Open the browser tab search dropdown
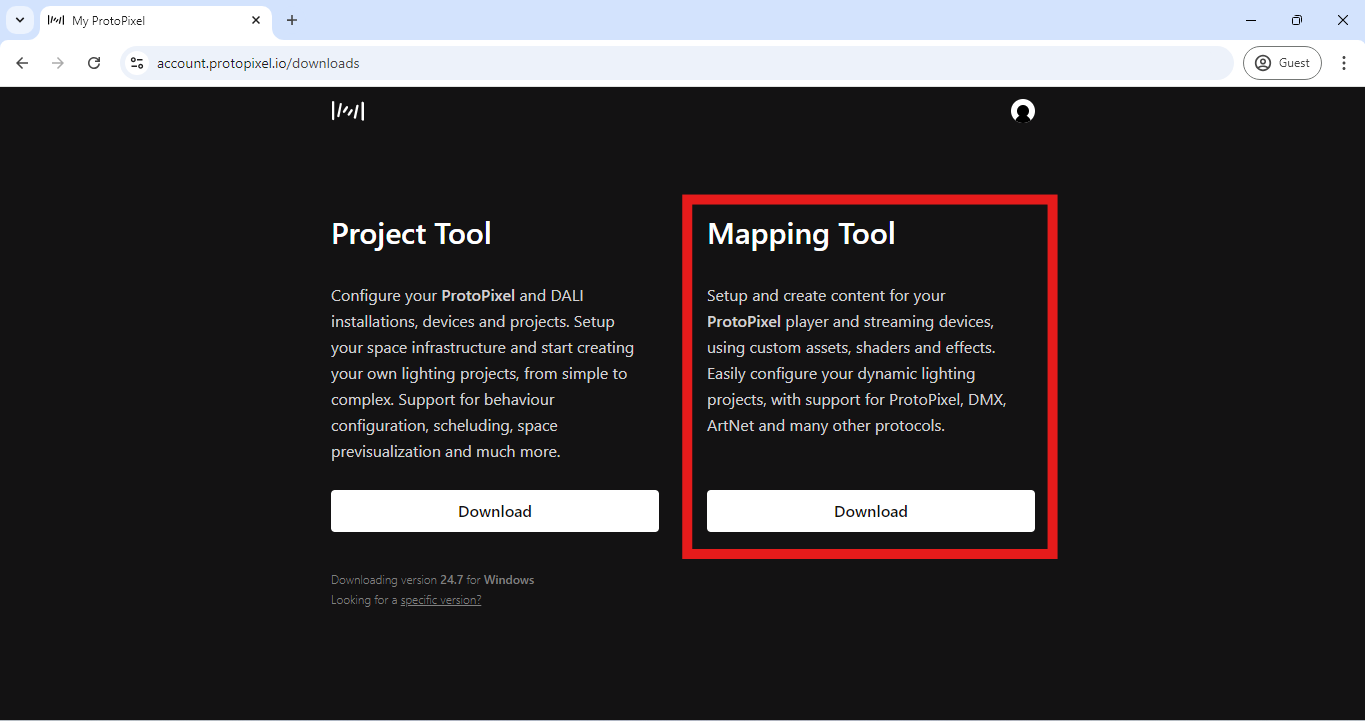1365x721 pixels. [19, 20]
